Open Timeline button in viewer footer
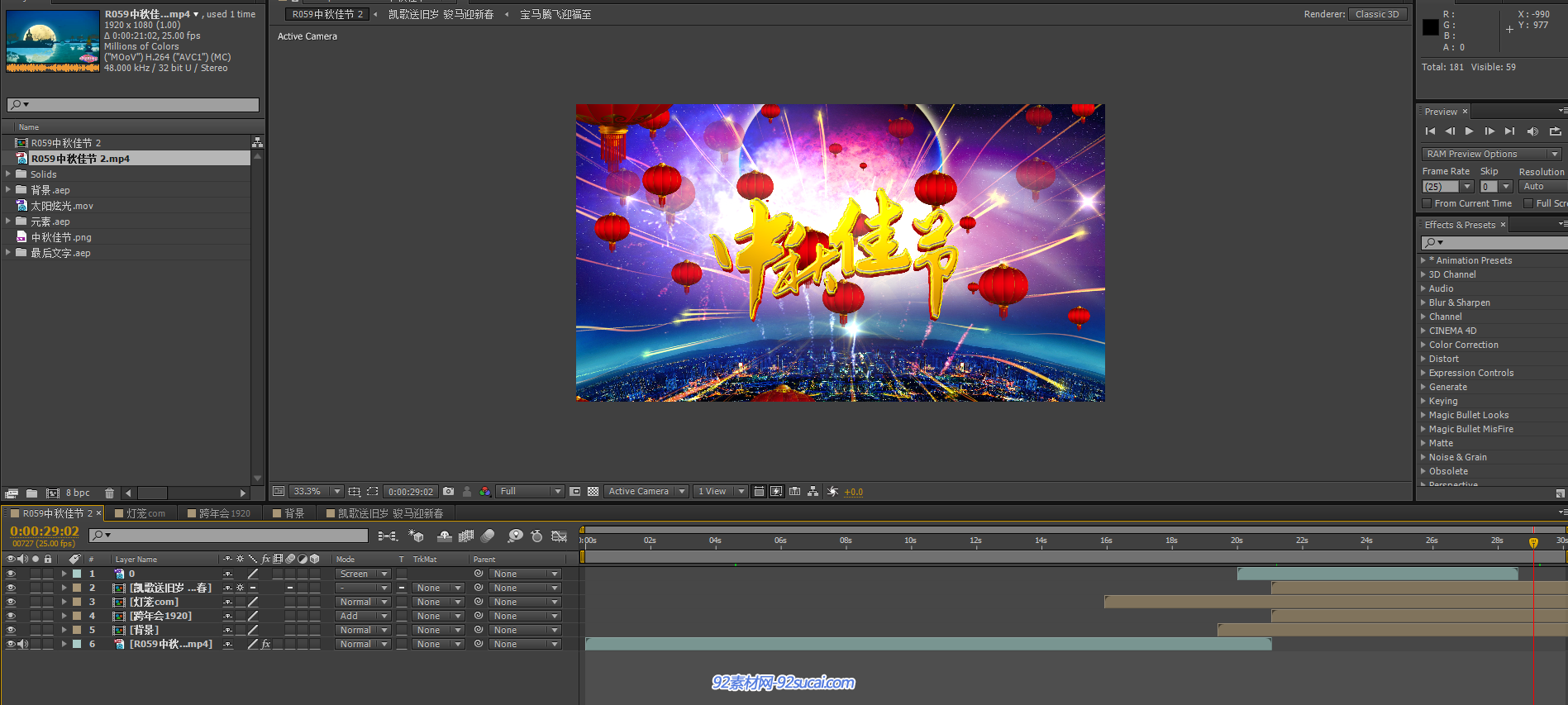 pos(794,491)
